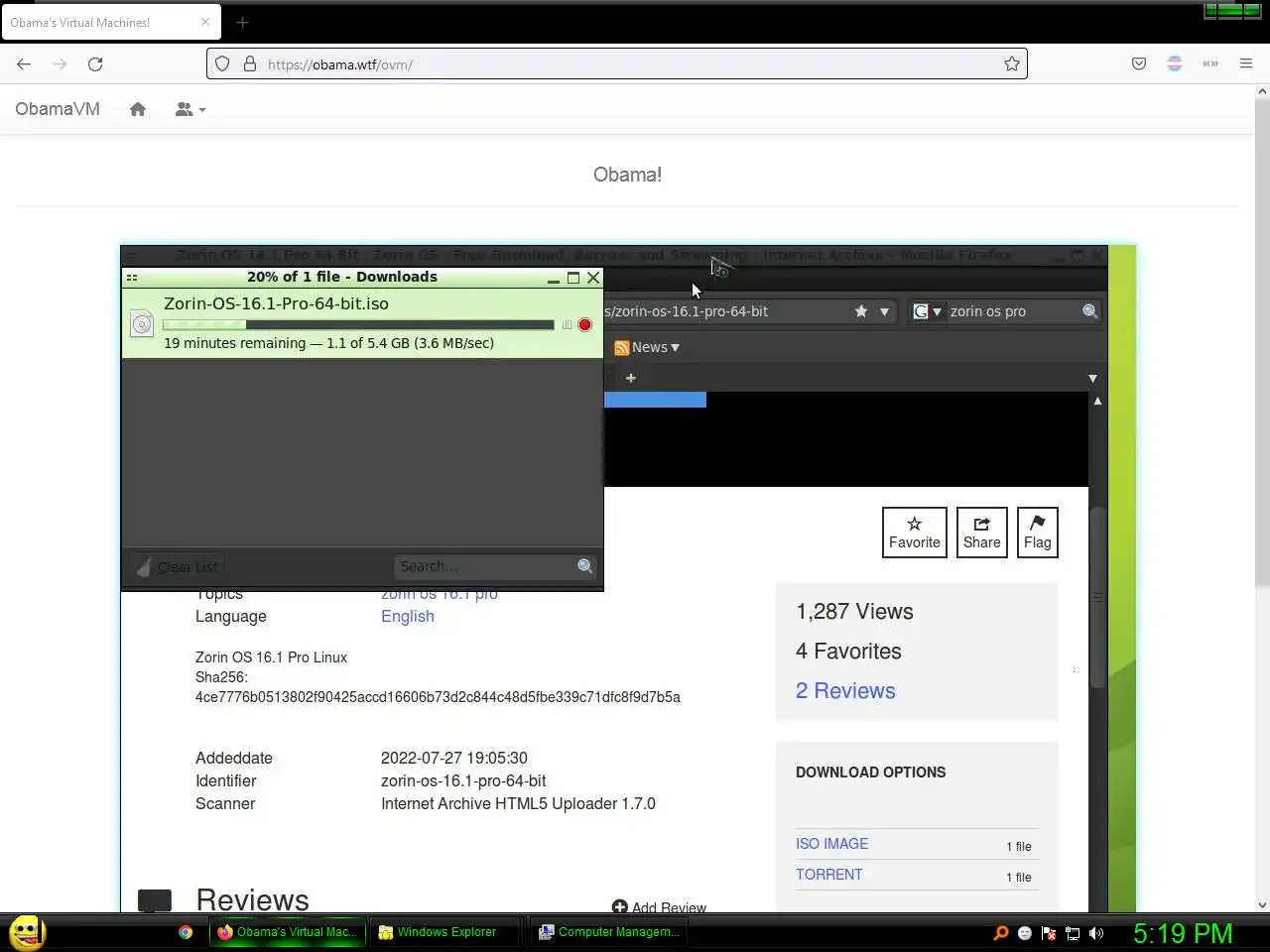
Task: Open the tracking protection shield icon
Action: coord(222,63)
